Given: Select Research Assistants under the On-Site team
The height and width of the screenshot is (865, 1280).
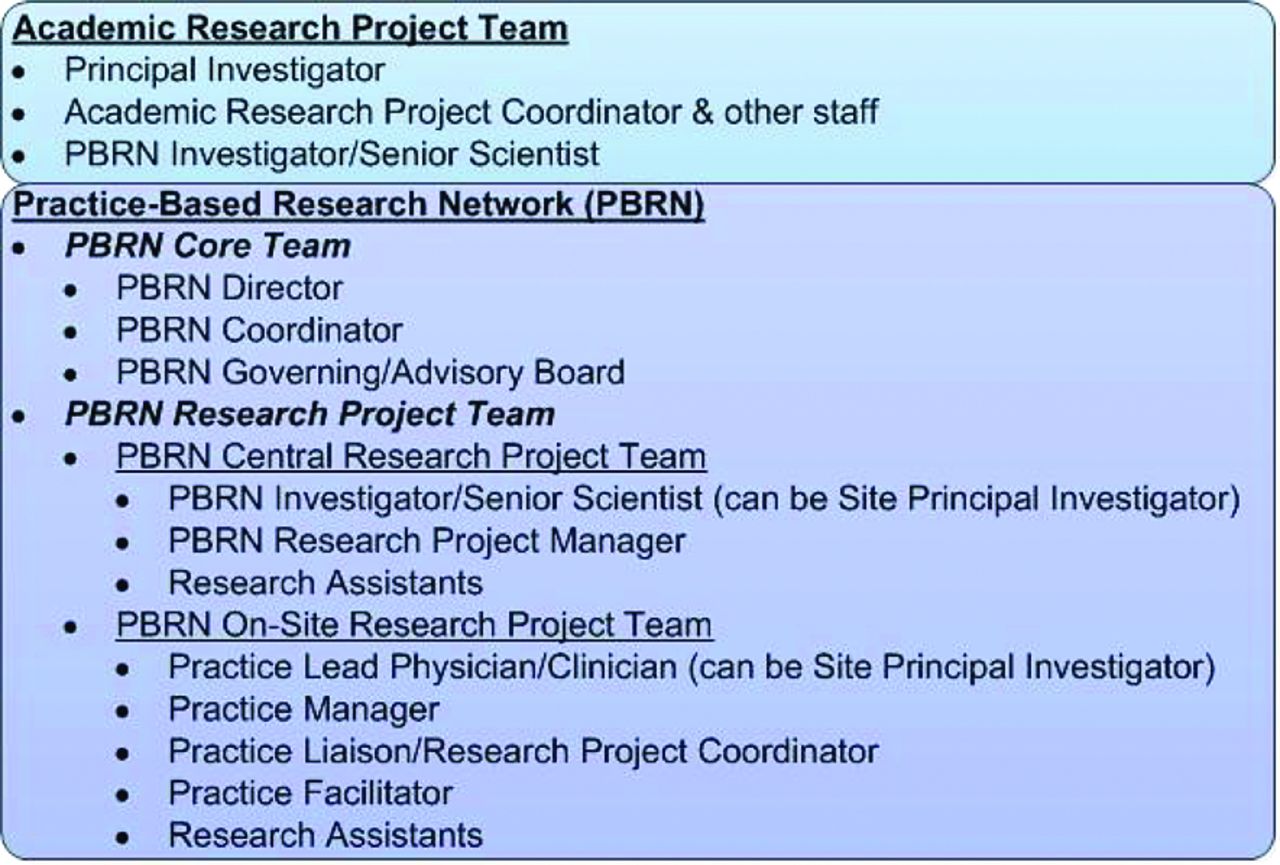Looking at the screenshot, I should point(326,834).
